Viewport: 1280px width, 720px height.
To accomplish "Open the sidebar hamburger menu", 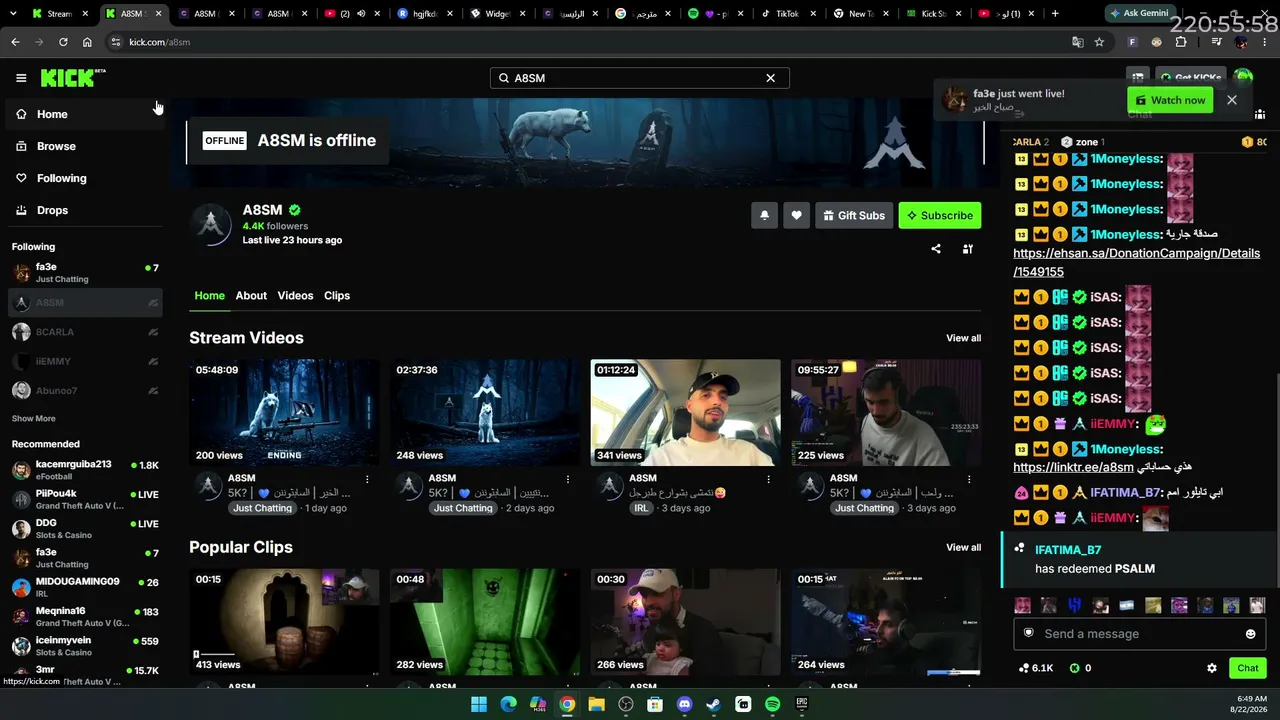I will [21, 78].
